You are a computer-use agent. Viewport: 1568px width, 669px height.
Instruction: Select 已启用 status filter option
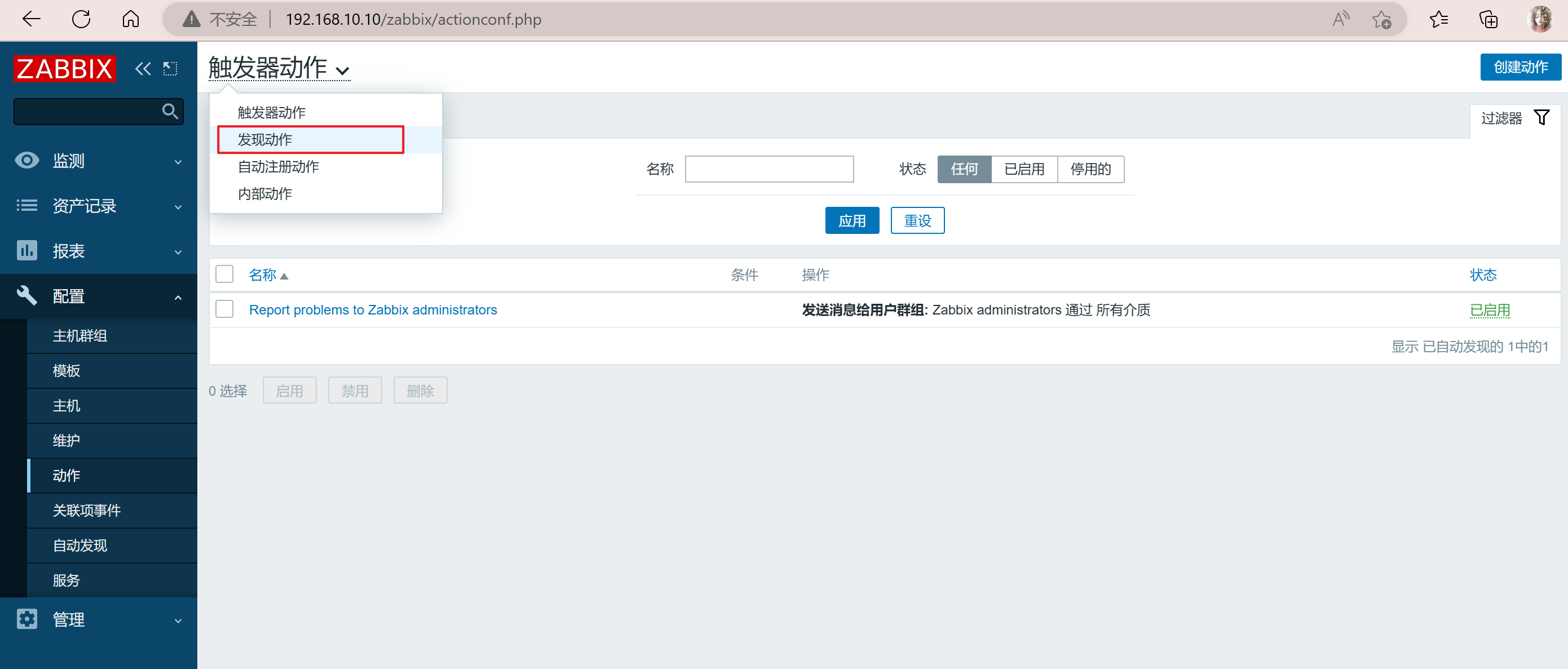point(1024,169)
